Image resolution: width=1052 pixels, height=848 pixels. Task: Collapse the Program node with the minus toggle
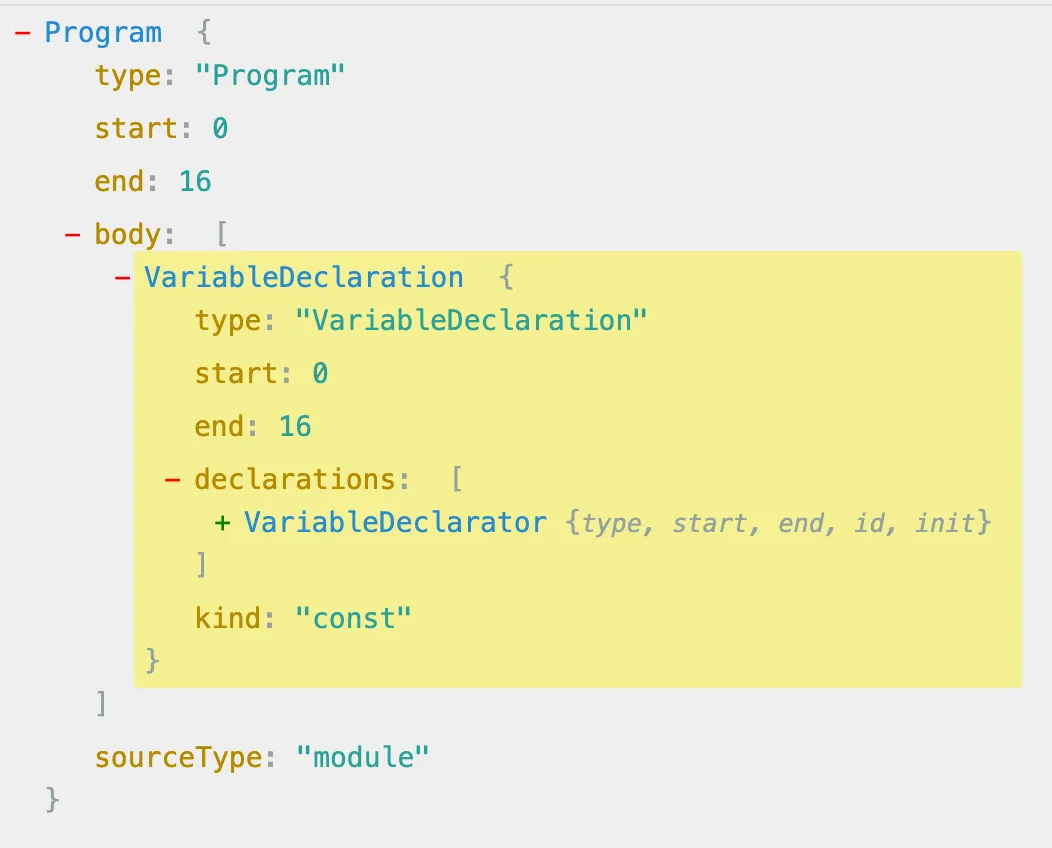[22, 32]
